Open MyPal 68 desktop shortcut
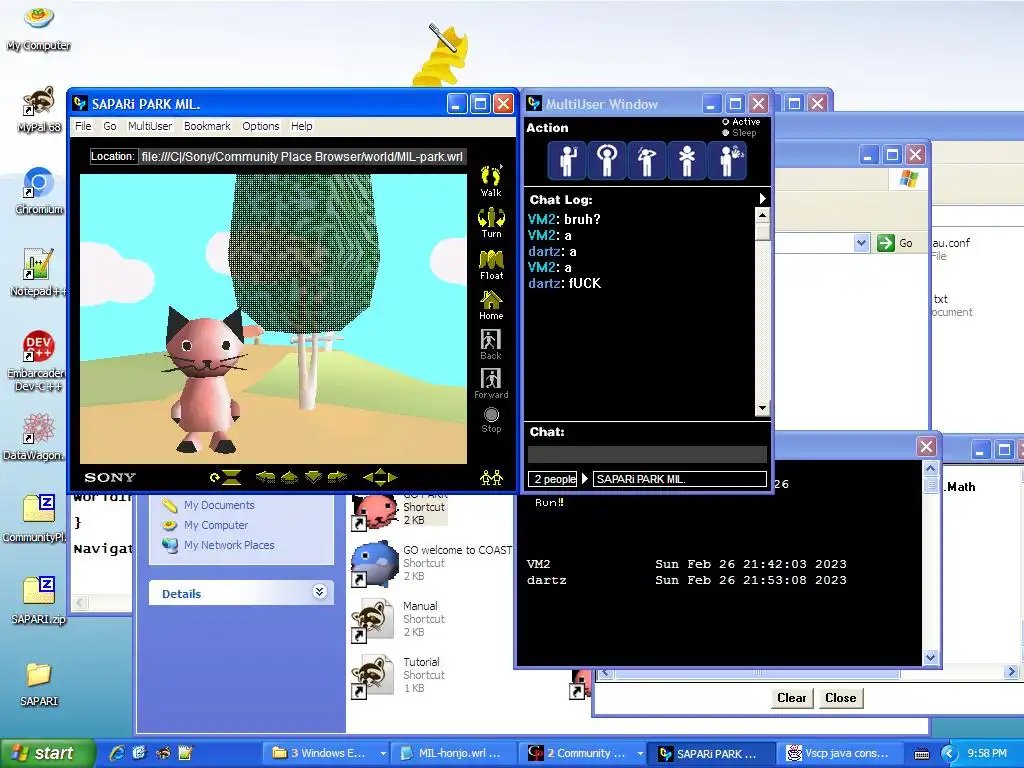The height and width of the screenshot is (768, 1024). point(39,108)
